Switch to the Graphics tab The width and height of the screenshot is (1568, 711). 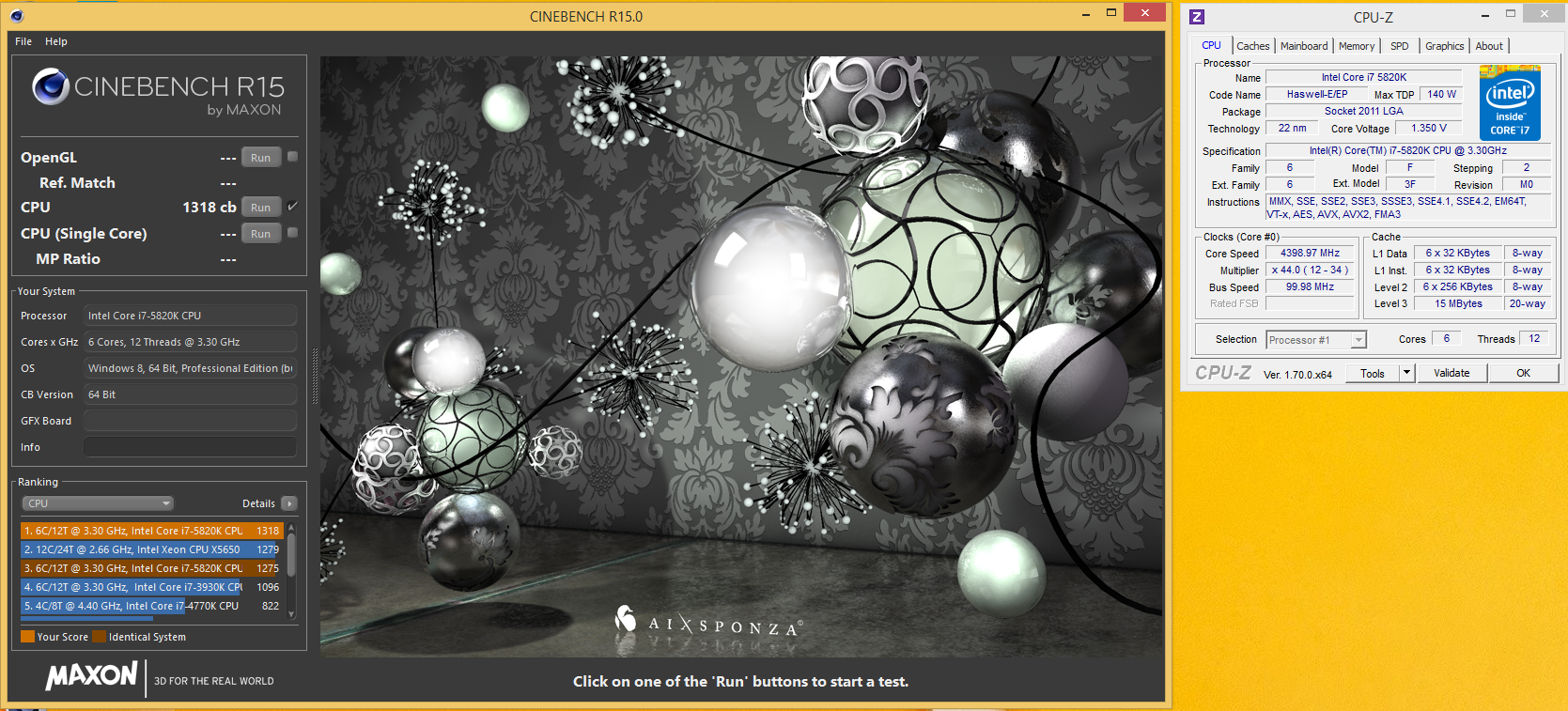pos(1445,46)
